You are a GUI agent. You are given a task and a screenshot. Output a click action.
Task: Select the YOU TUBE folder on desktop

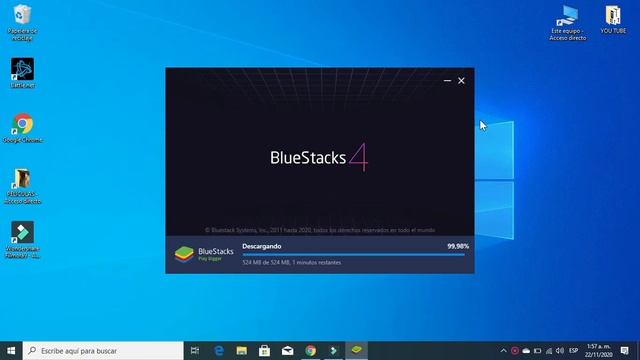click(x=613, y=20)
